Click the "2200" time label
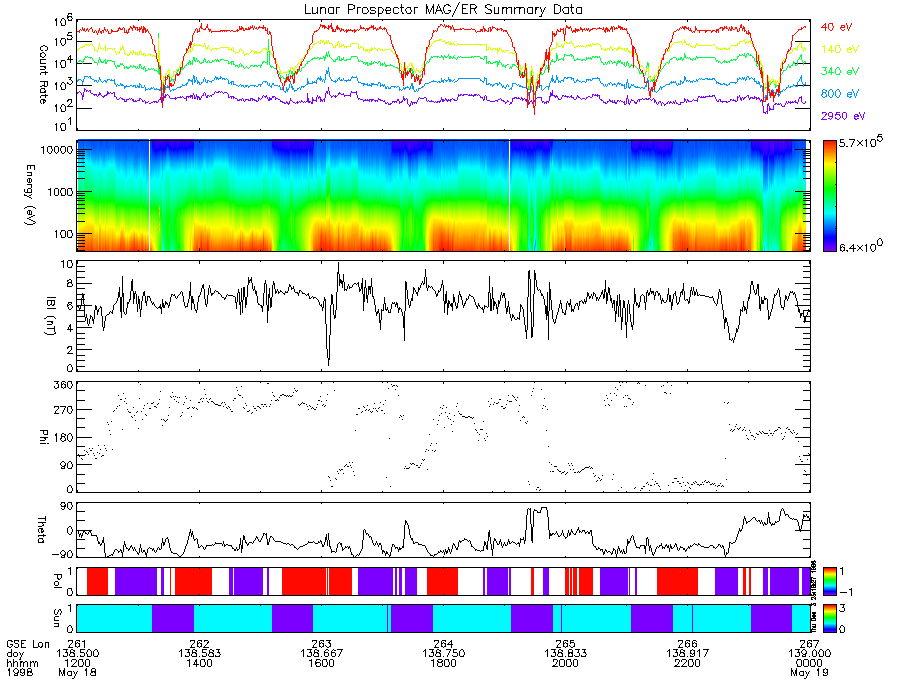The width and height of the screenshot is (900, 700). click(x=688, y=663)
